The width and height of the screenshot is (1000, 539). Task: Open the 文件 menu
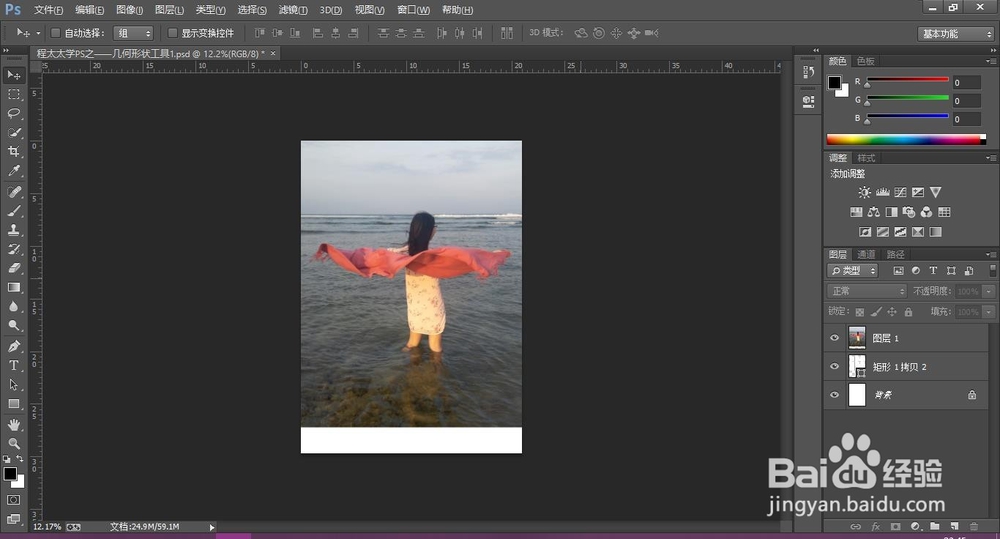tap(48, 10)
